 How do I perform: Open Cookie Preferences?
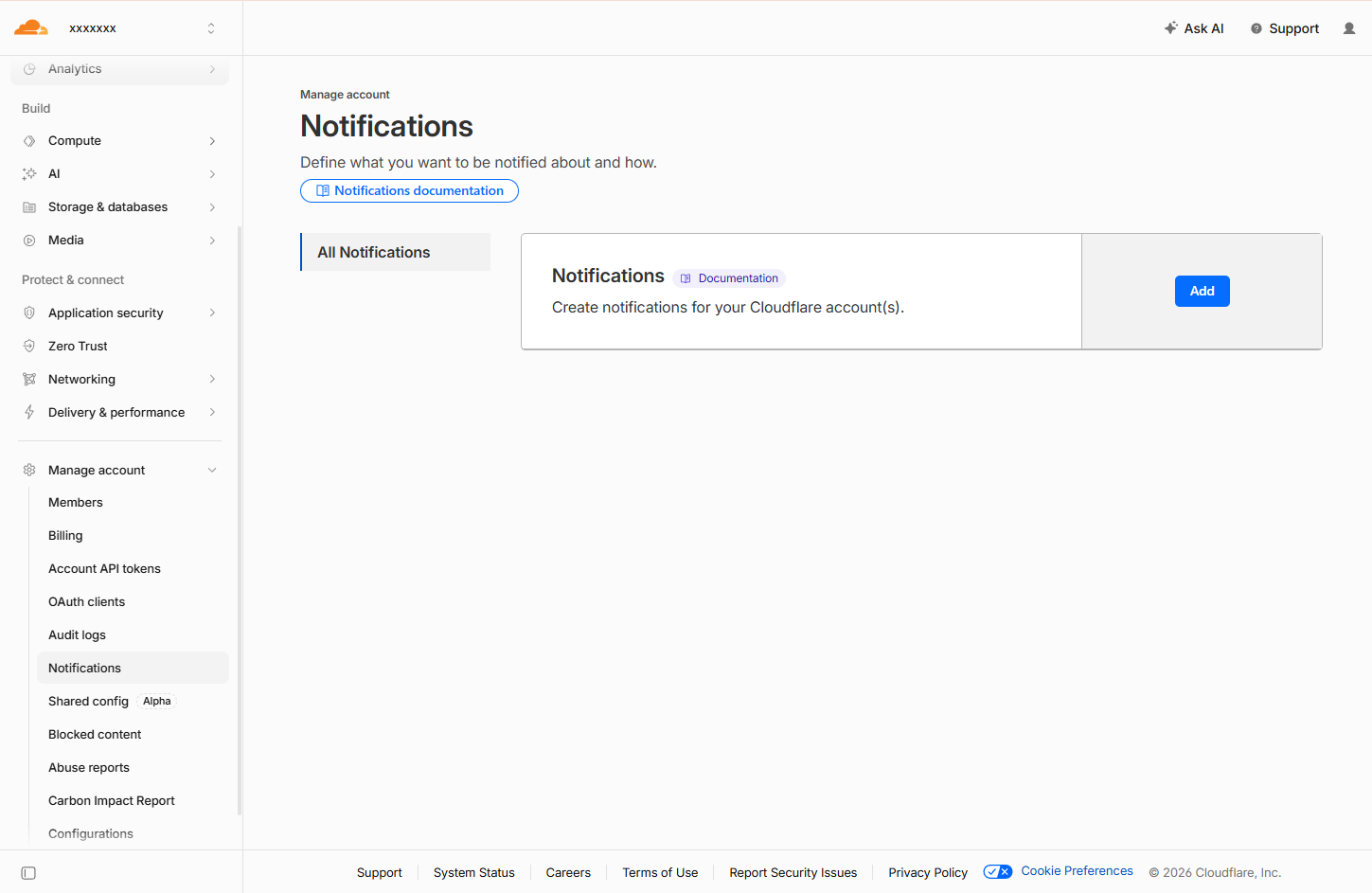[x=1078, y=871]
